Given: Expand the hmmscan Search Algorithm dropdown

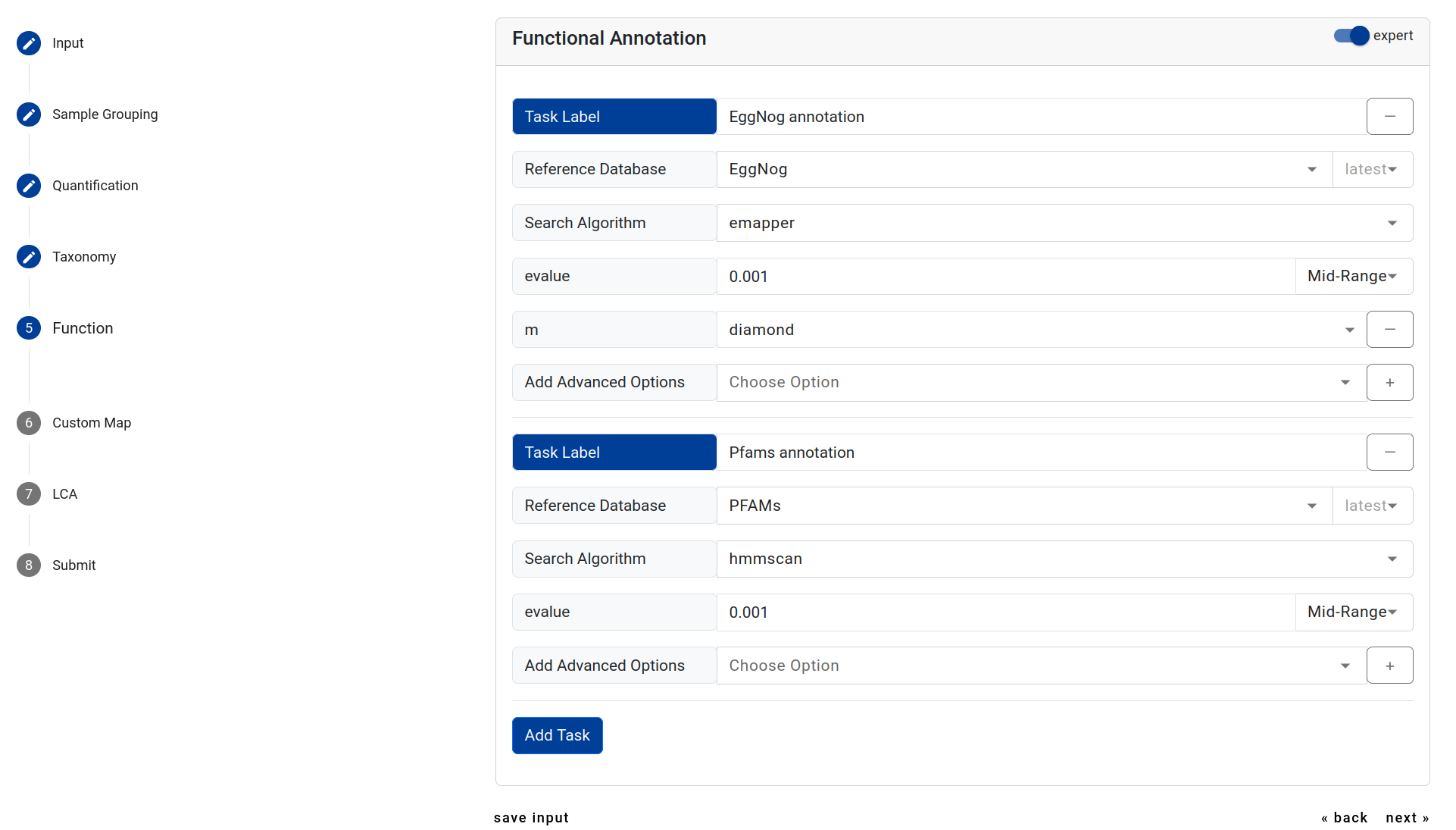Looking at the screenshot, I should (1064, 559).
